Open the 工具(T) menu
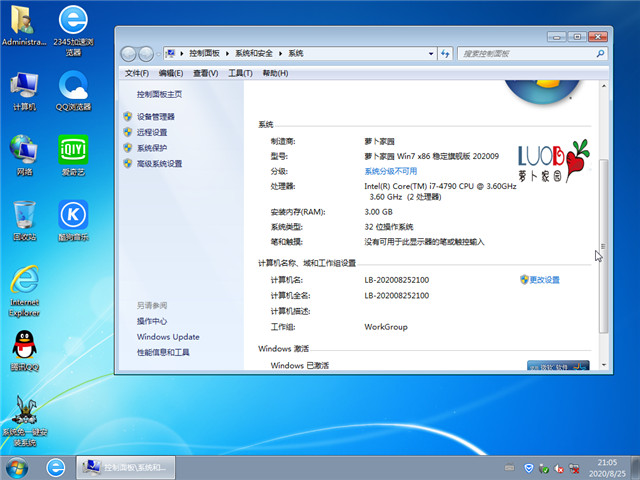Viewport: 640px width, 480px height. (x=240, y=73)
